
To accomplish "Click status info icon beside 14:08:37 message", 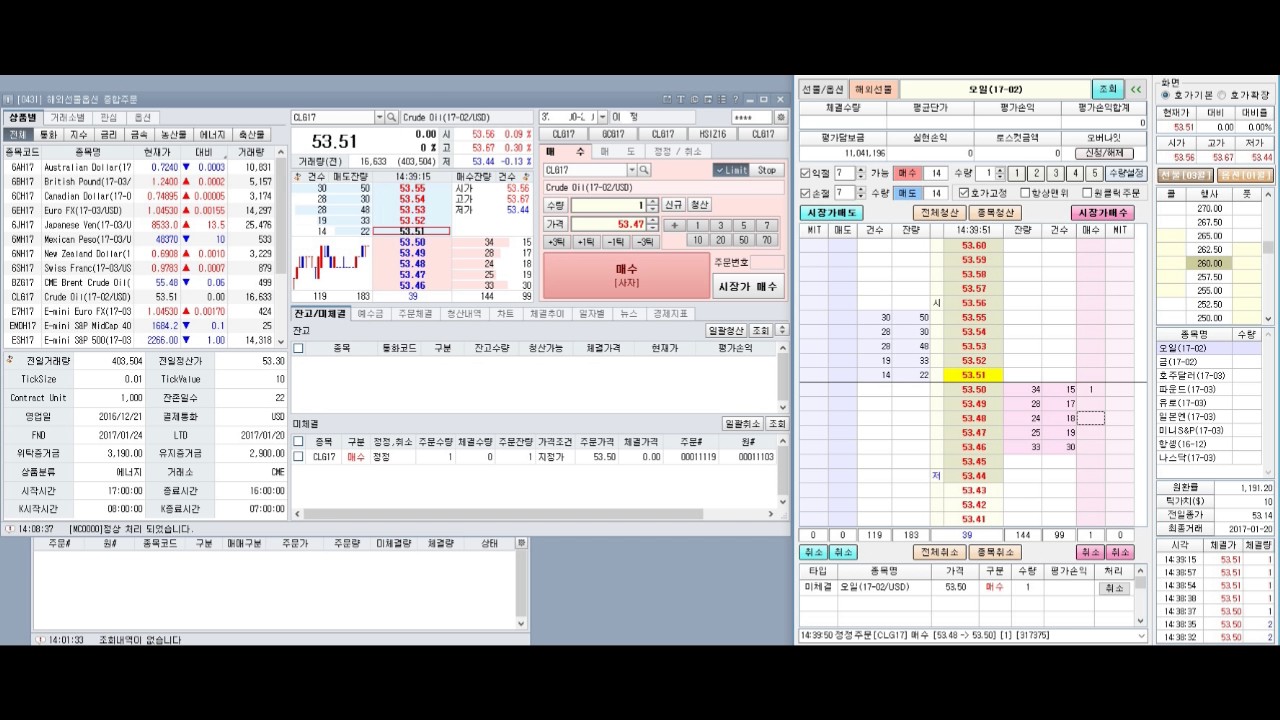I will pyautogui.click(x=9, y=529).
